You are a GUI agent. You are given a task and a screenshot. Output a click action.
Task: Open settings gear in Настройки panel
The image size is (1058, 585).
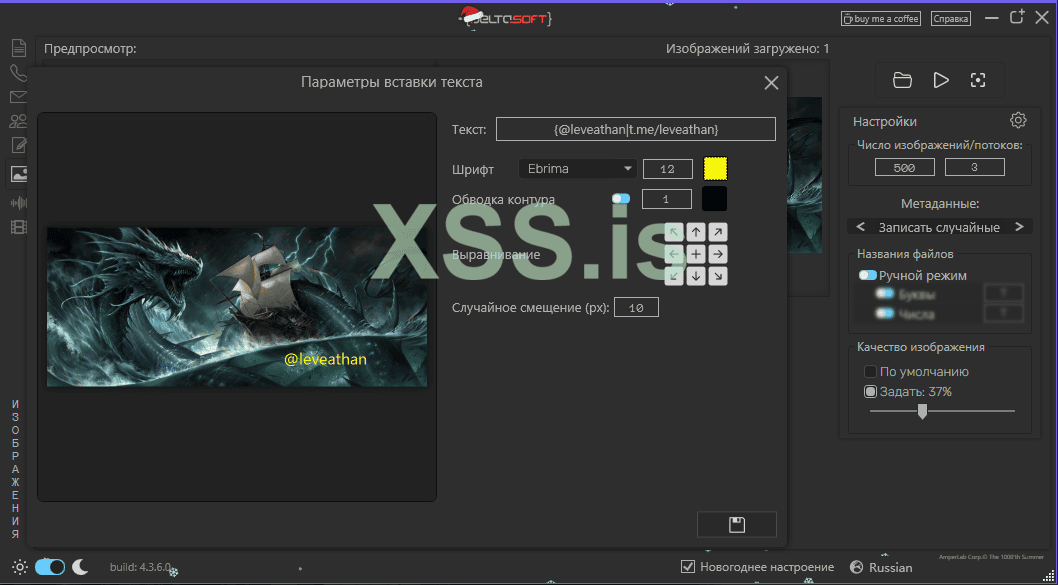point(1018,120)
